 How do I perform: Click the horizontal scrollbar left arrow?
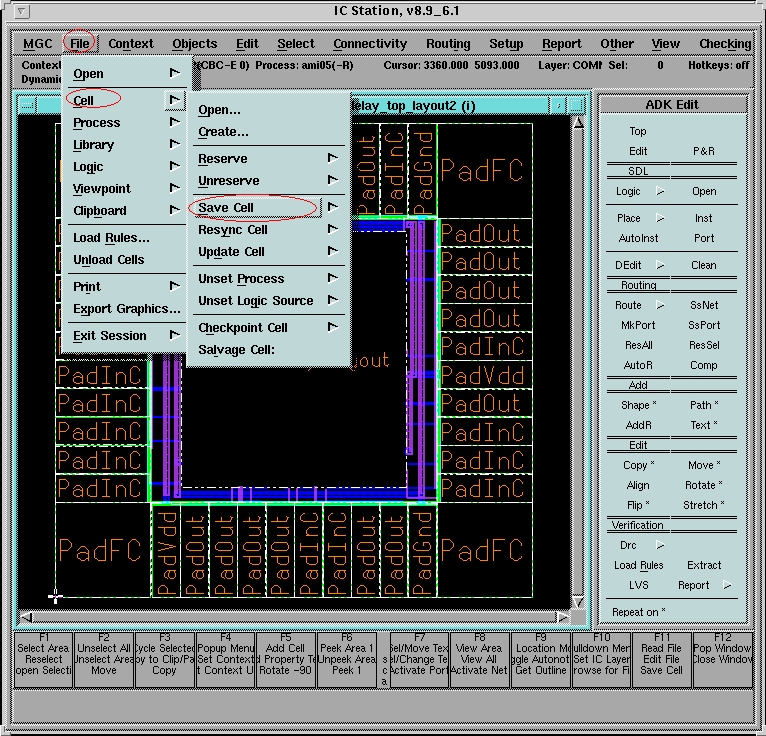27,617
